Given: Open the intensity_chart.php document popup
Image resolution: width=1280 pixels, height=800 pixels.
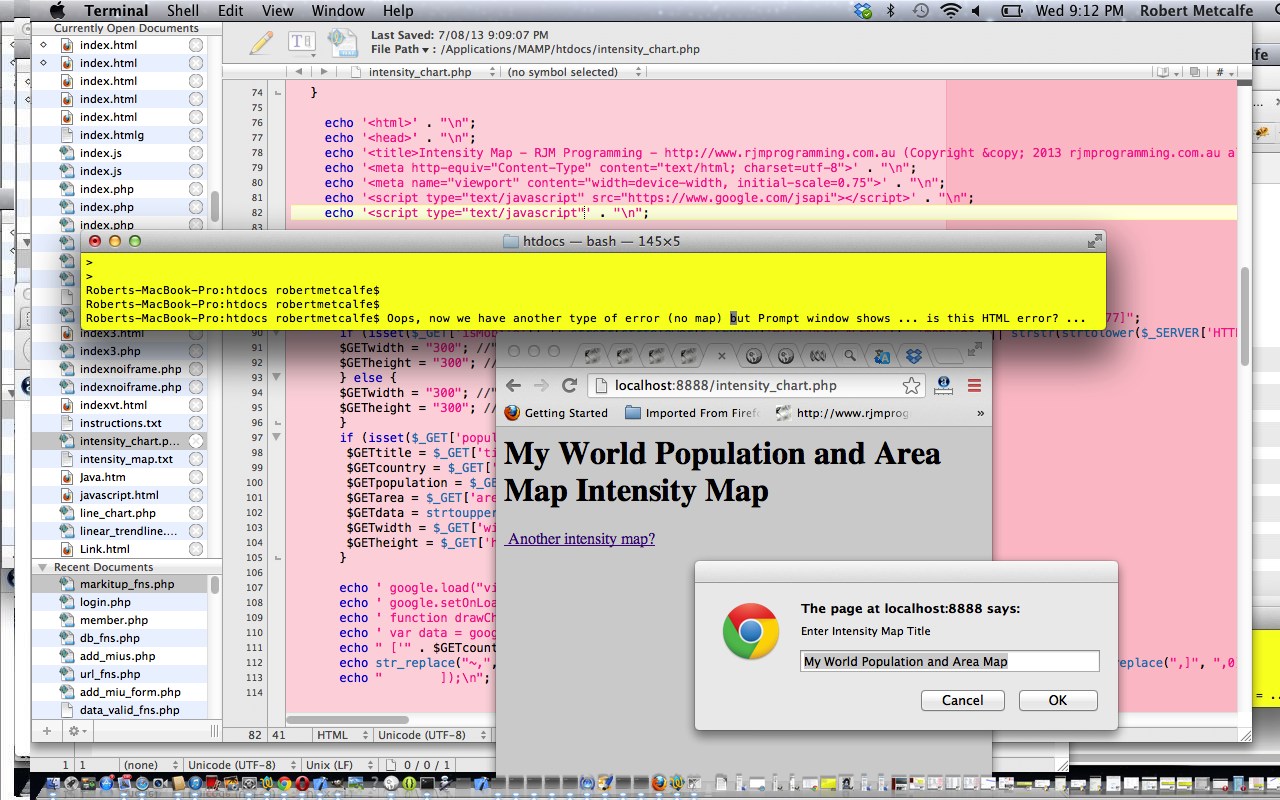Looking at the screenshot, I should pyautogui.click(x=425, y=72).
